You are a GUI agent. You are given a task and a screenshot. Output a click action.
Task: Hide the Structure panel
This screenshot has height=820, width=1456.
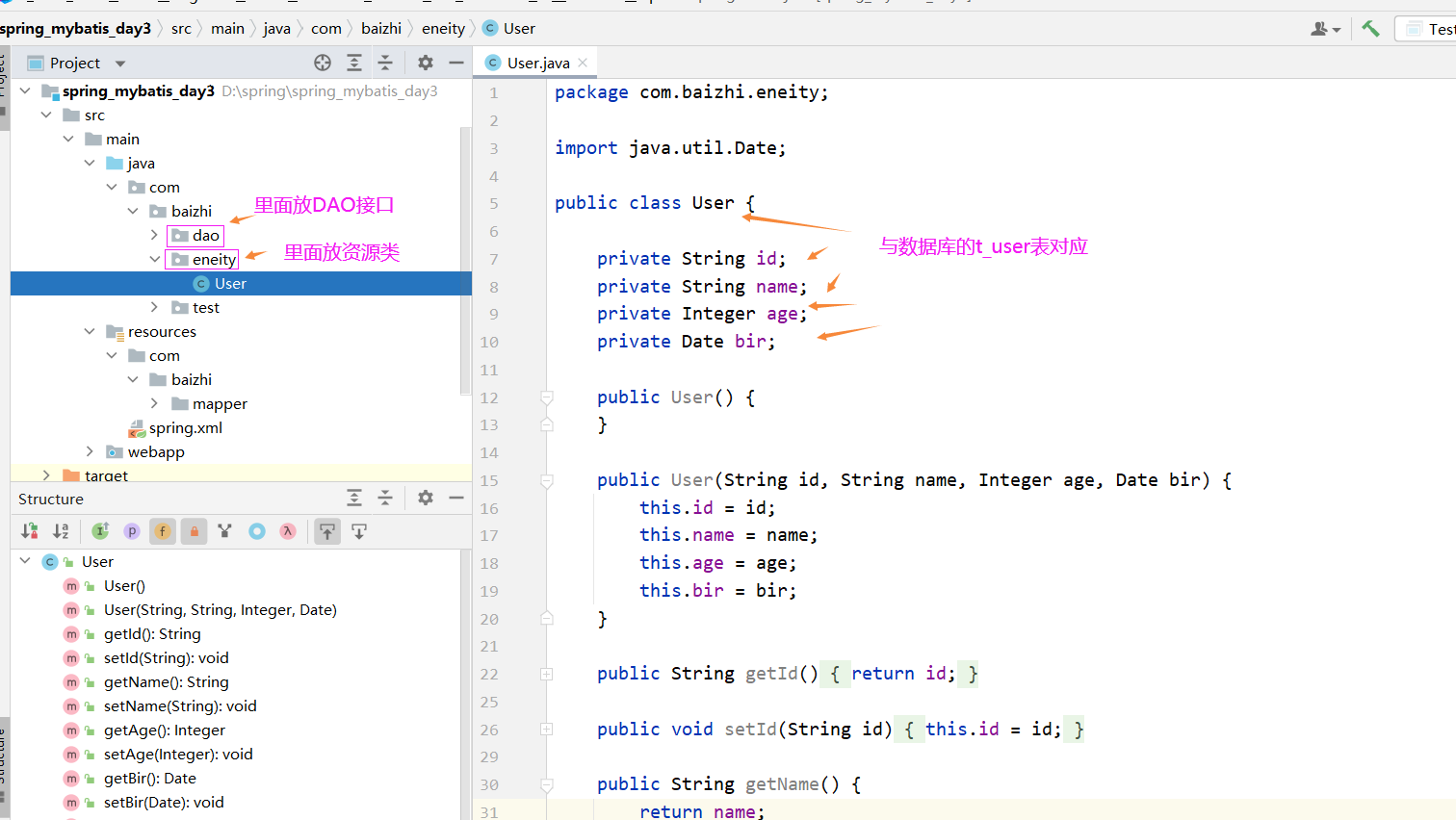pos(456,498)
